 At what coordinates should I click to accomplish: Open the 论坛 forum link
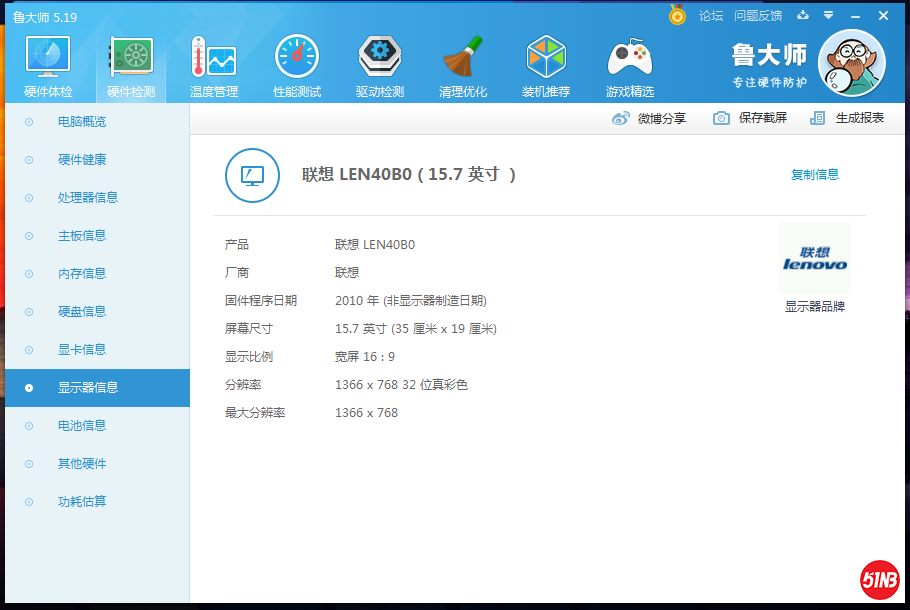[x=710, y=16]
